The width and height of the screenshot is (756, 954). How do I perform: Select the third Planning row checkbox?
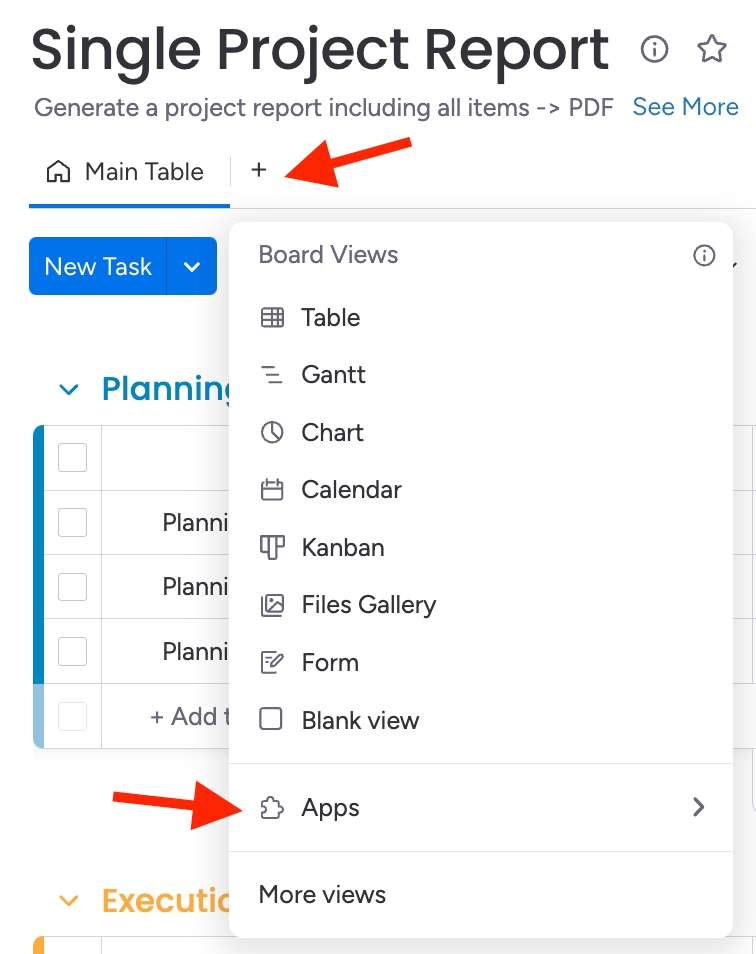pos(72,651)
